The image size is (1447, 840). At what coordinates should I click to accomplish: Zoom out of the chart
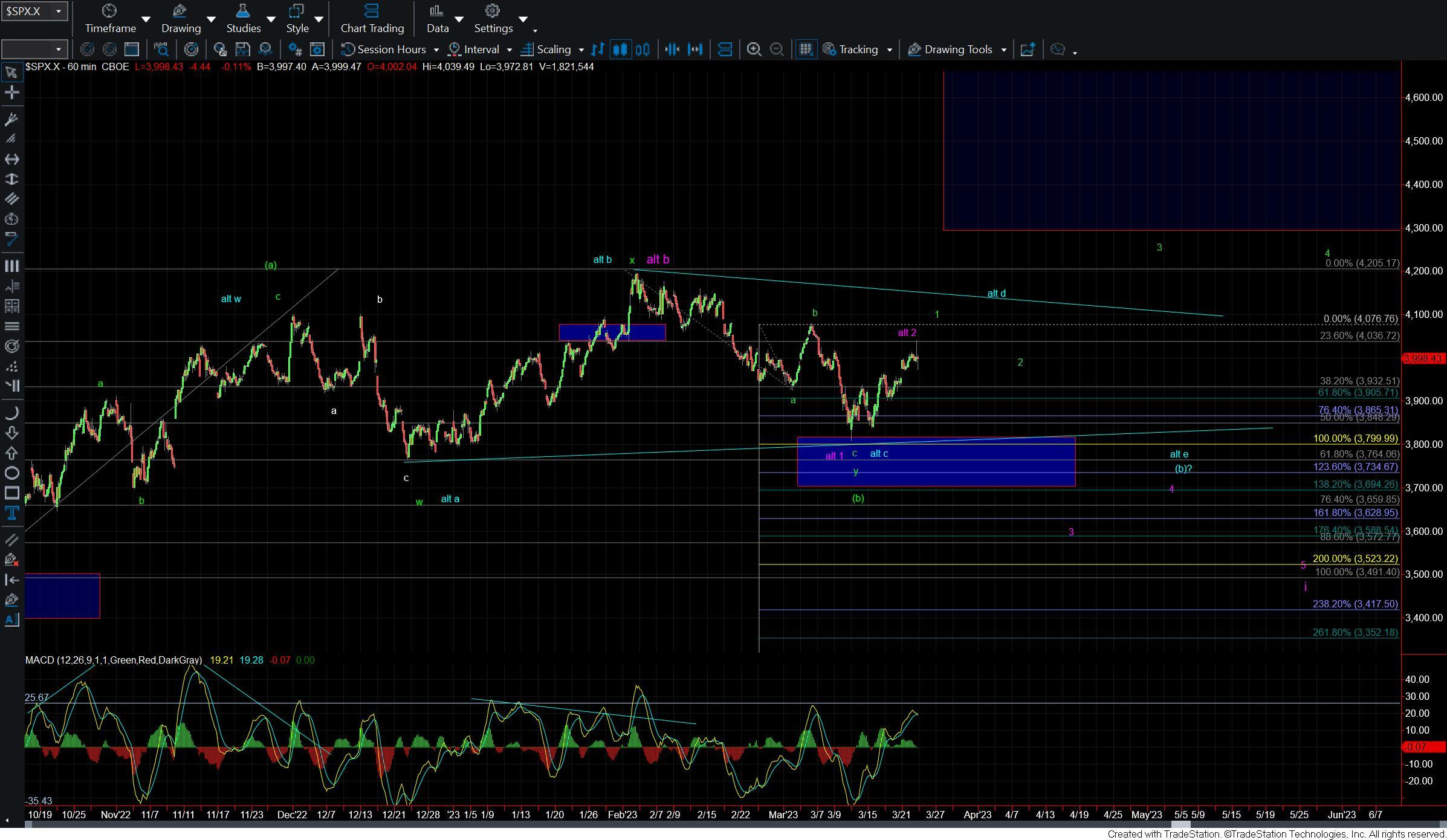(777, 50)
